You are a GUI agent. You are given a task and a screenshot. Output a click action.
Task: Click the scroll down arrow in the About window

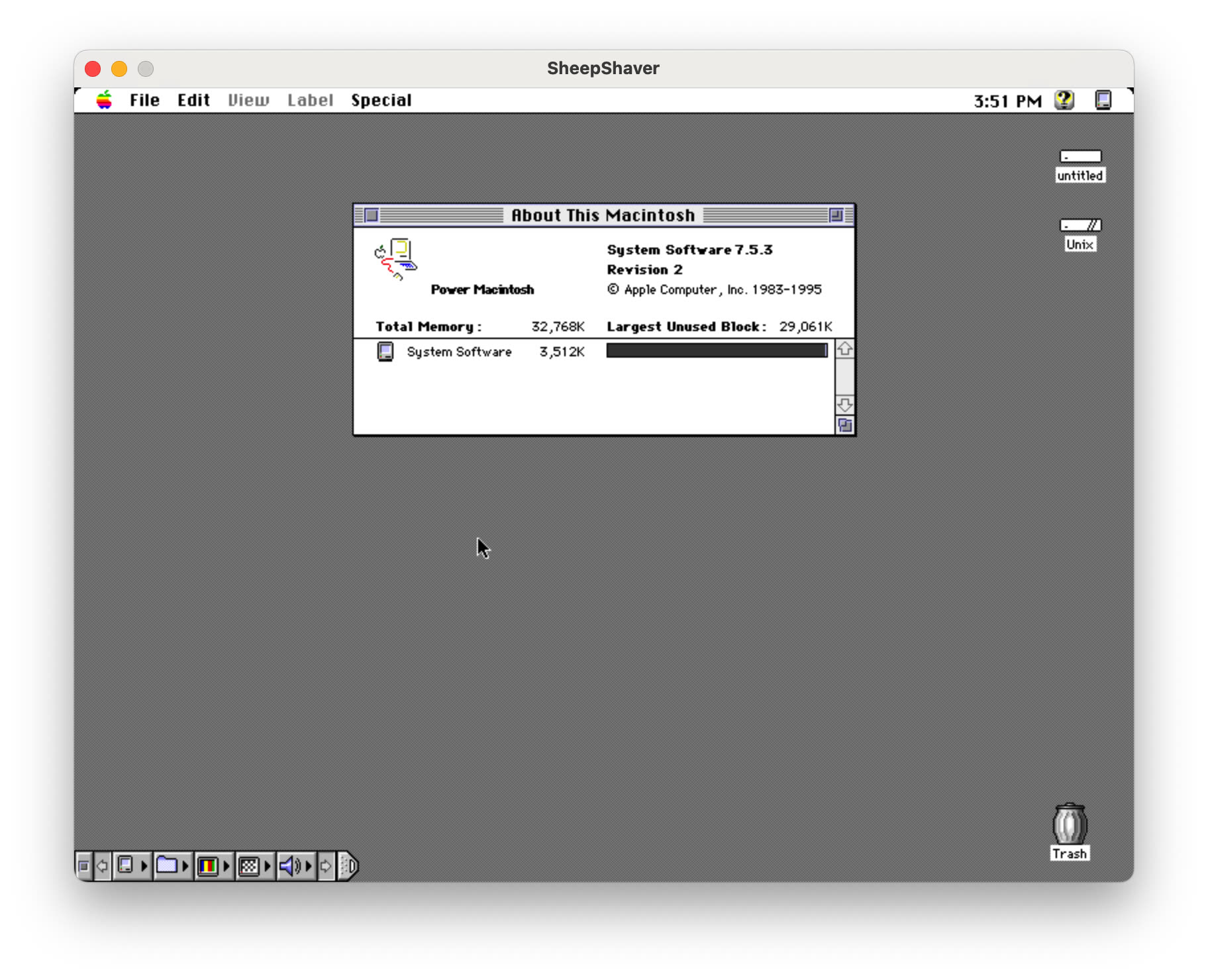[x=844, y=405]
